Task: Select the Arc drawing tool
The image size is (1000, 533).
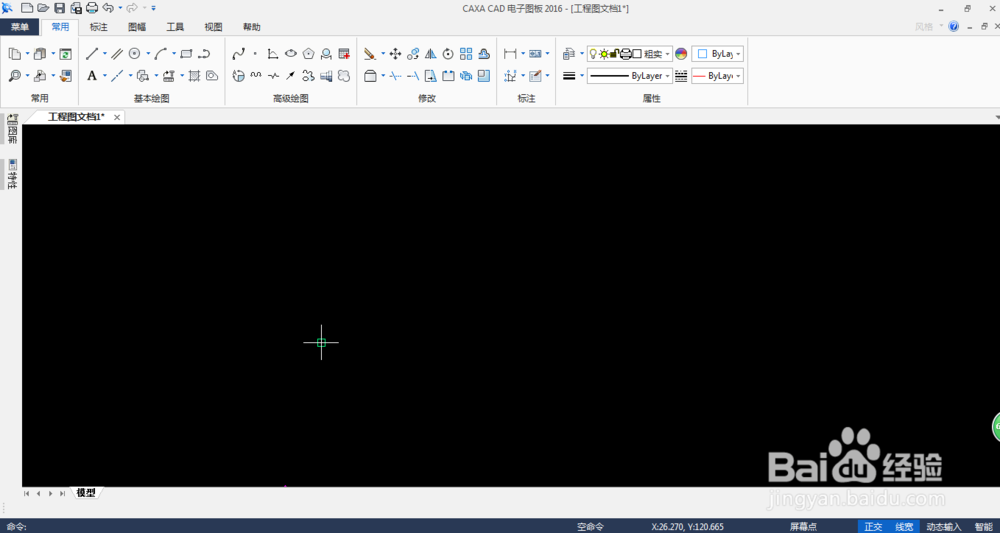Action: point(161,54)
